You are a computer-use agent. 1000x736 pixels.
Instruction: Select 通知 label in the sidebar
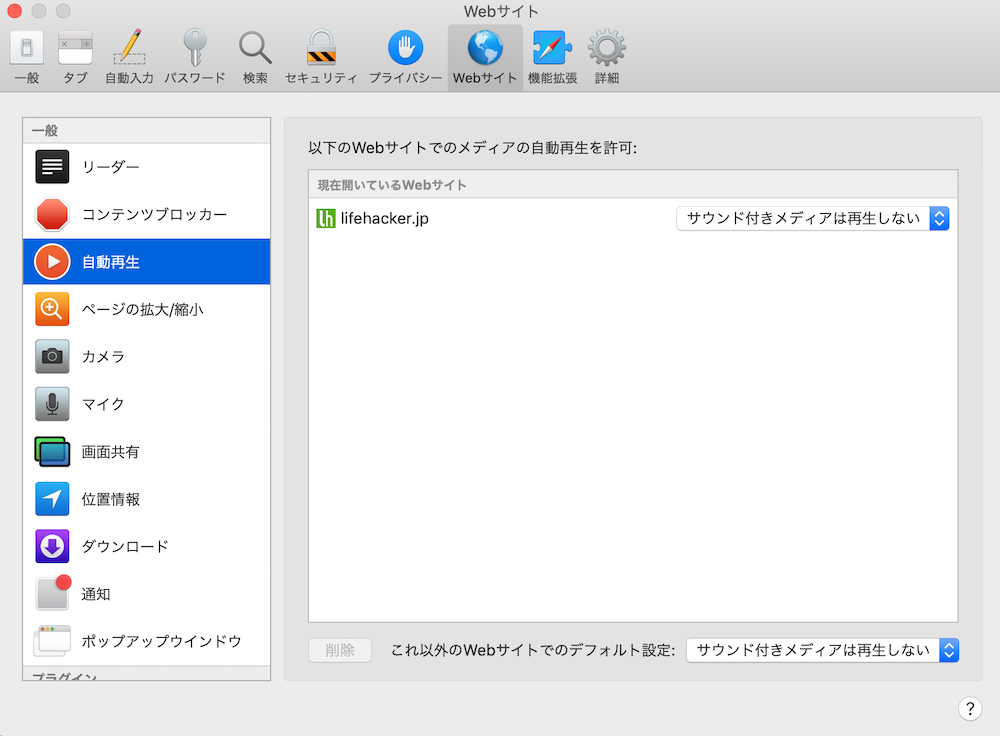(x=96, y=594)
